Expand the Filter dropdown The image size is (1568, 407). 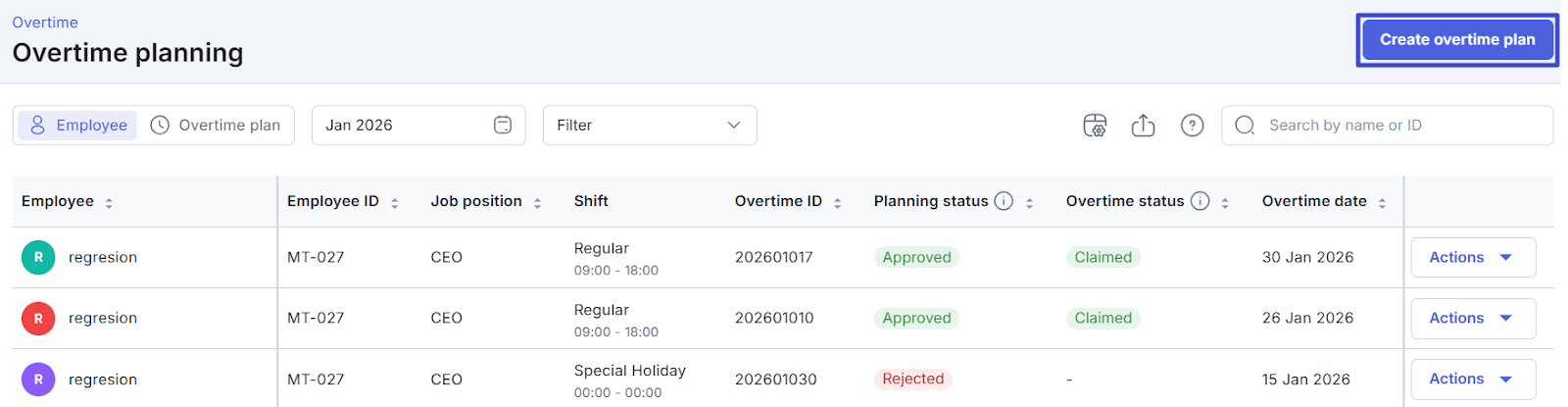[649, 126]
